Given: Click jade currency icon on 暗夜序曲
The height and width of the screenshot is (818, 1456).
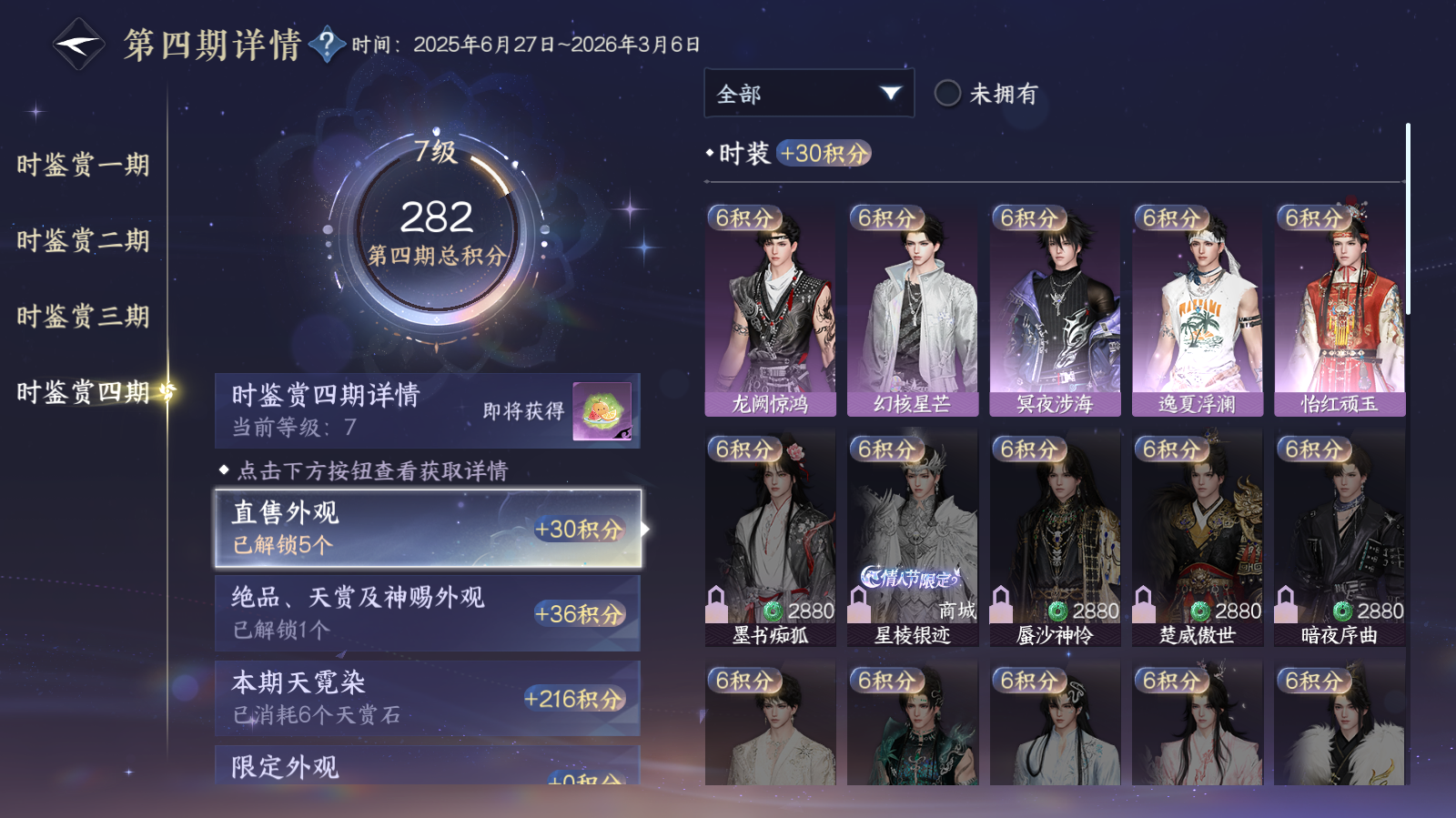Looking at the screenshot, I should click(1342, 611).
